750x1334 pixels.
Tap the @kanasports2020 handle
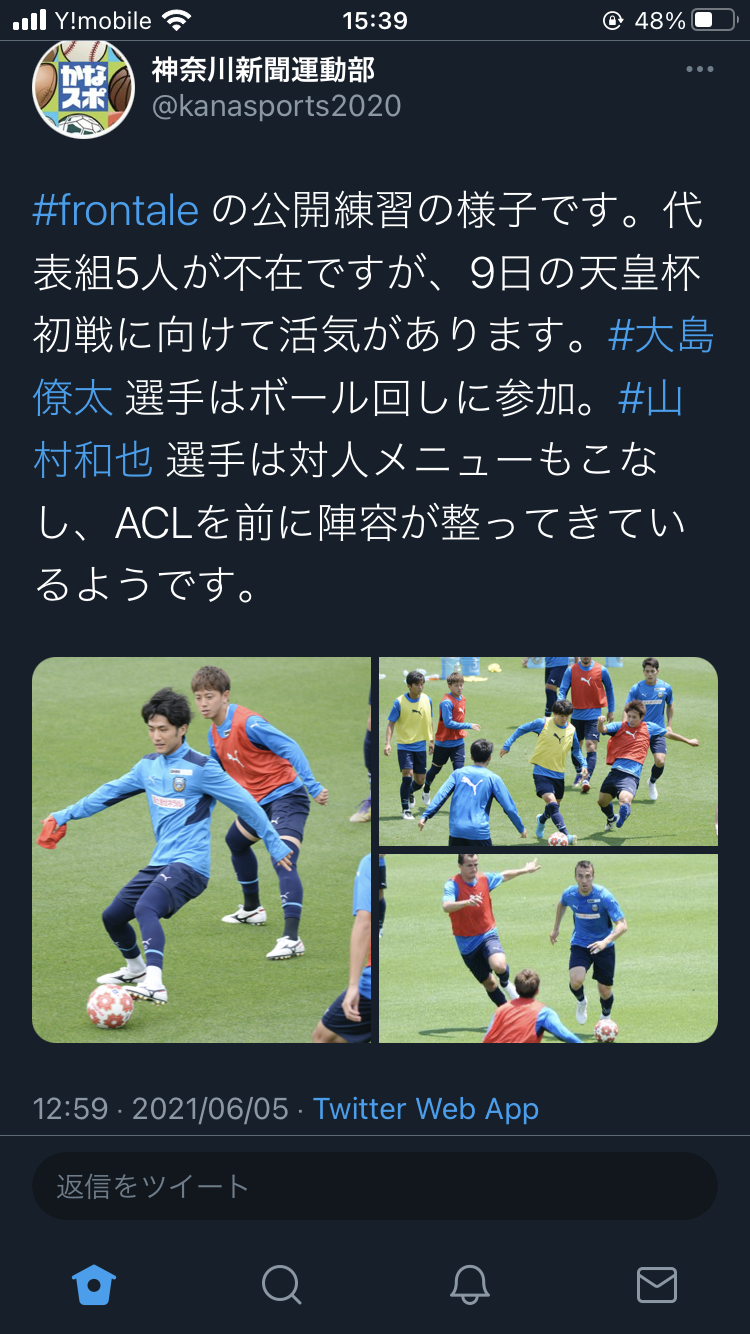click(x=276, y=106)
